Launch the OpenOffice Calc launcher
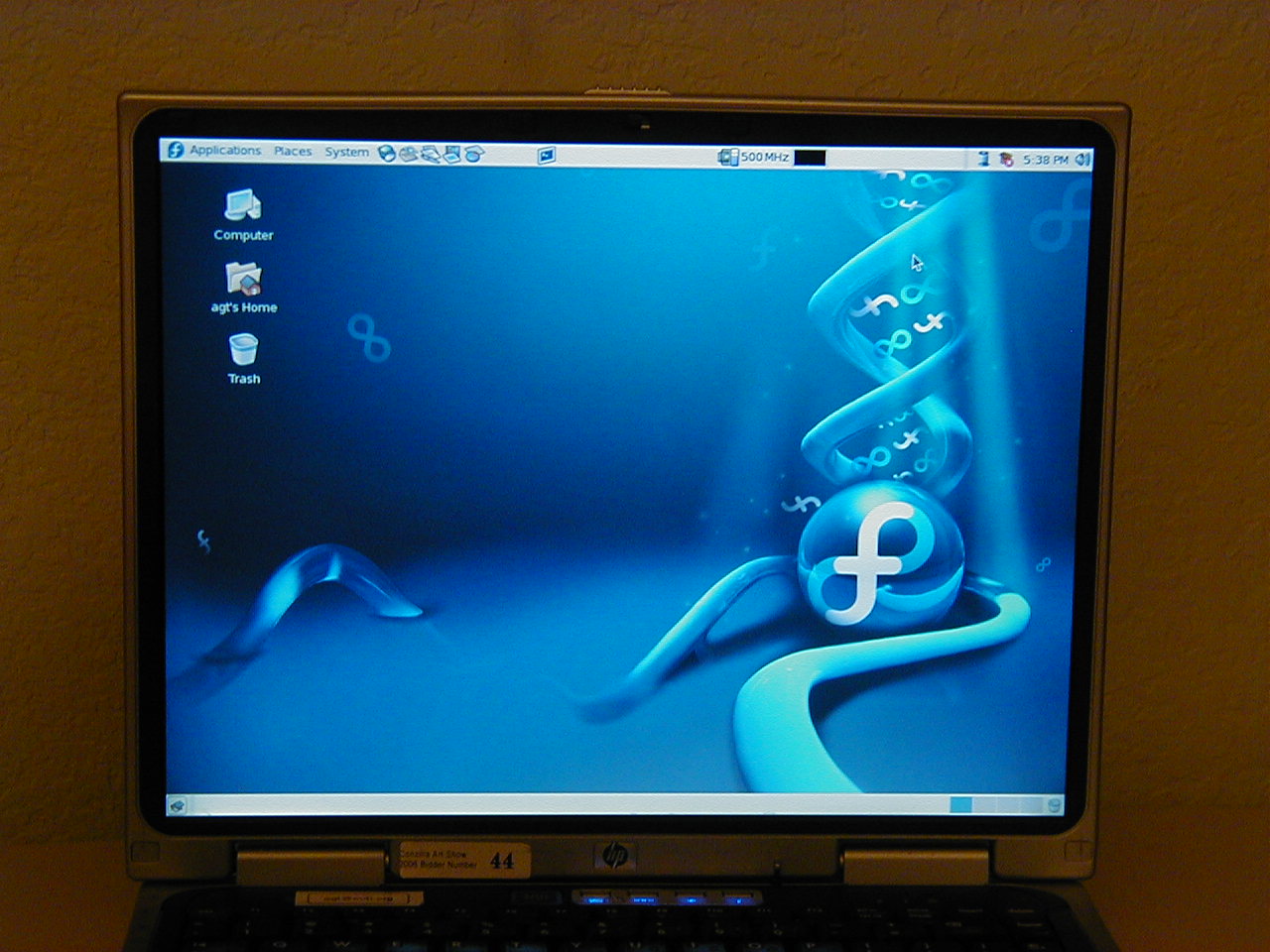The image size is (1270, 952). coord(474,154)
